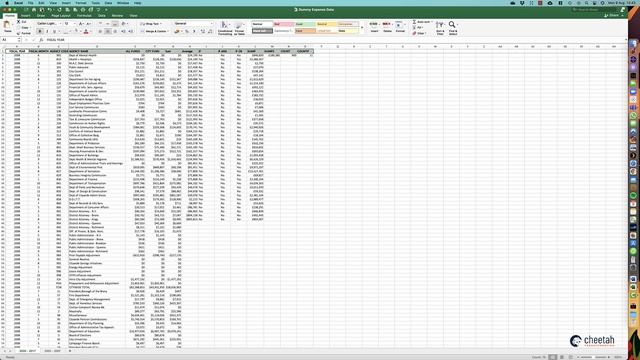Click the Undo icon in title bar
This screenshot has height=360, width=640.
coord(50,9)
